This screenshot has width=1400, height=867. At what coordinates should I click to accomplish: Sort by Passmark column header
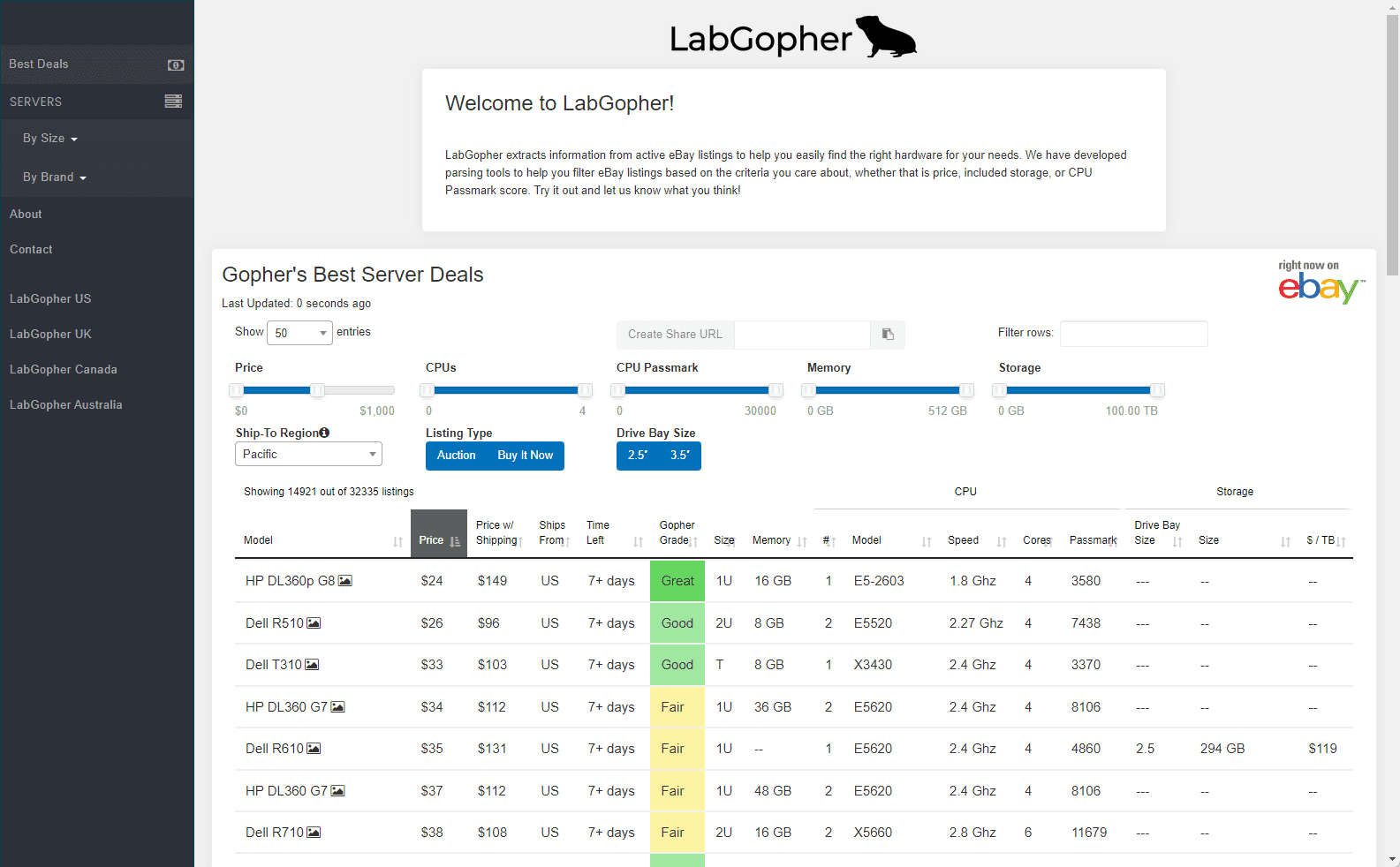(x=1094, y=540)
